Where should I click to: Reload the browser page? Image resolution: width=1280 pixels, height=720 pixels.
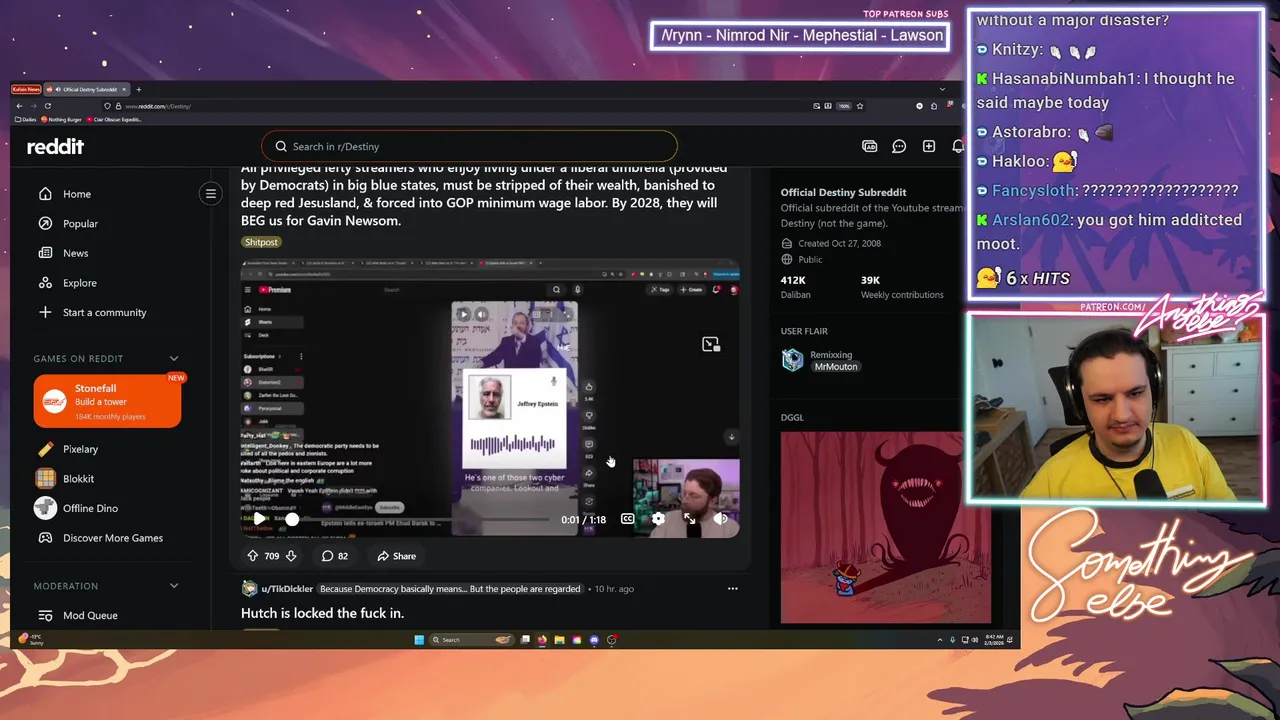(47, 106)
